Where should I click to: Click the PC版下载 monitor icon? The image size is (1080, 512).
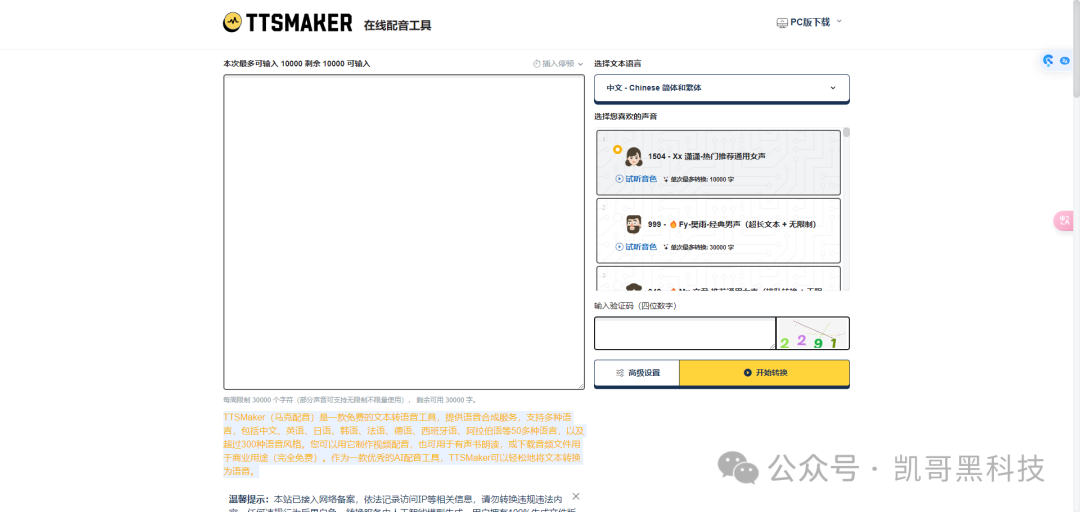[x=782, y=22]
